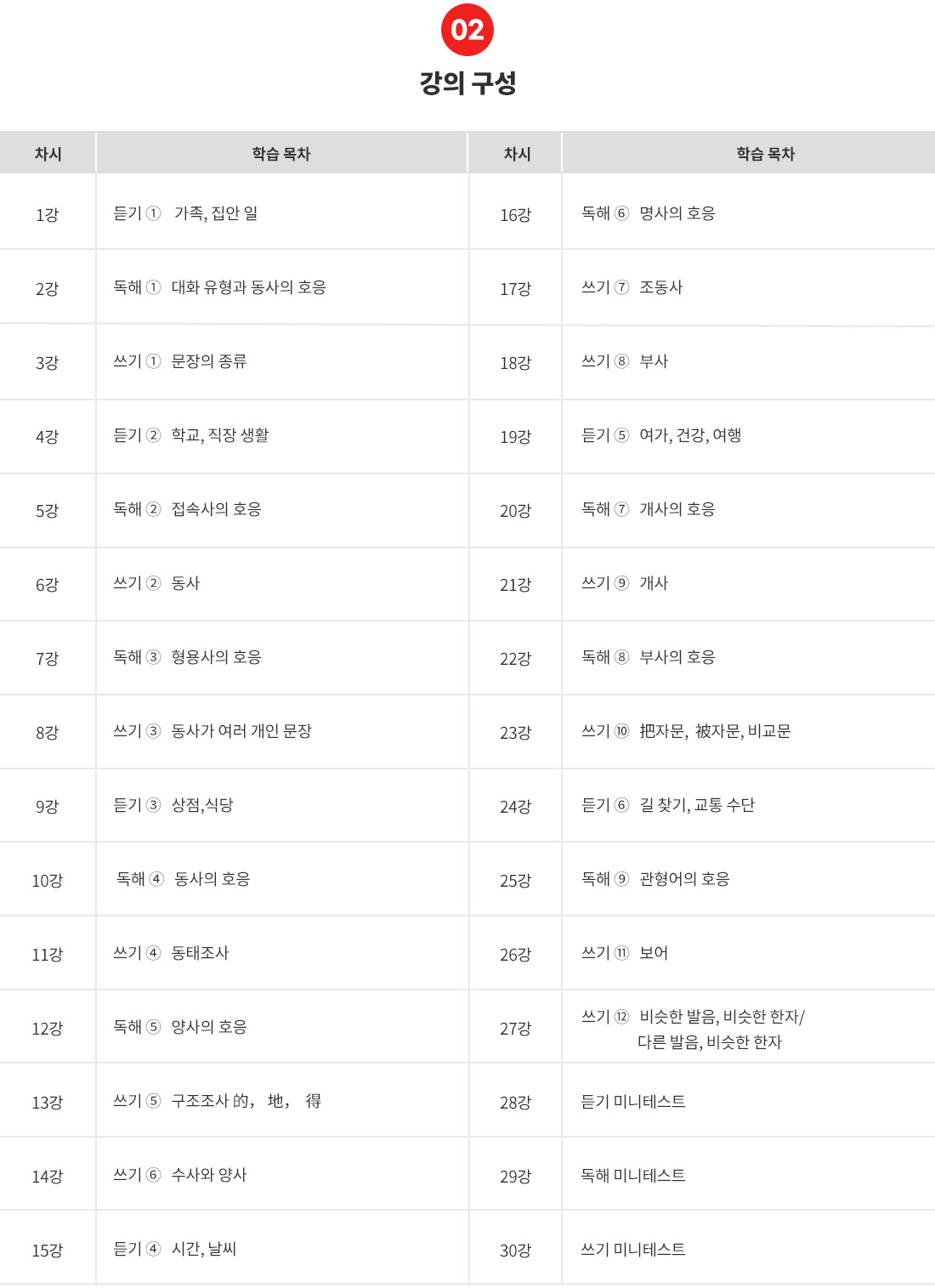Screen dimensions: 935x1288
Task: Click 듣기 ③ 상점,식당 entry
Action: [173, 805]
